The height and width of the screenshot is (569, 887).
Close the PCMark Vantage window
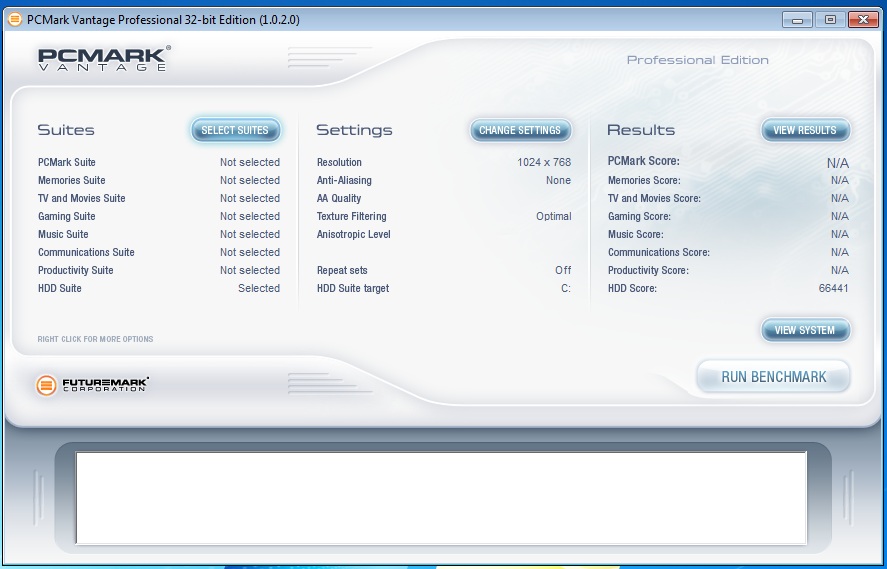863,20
